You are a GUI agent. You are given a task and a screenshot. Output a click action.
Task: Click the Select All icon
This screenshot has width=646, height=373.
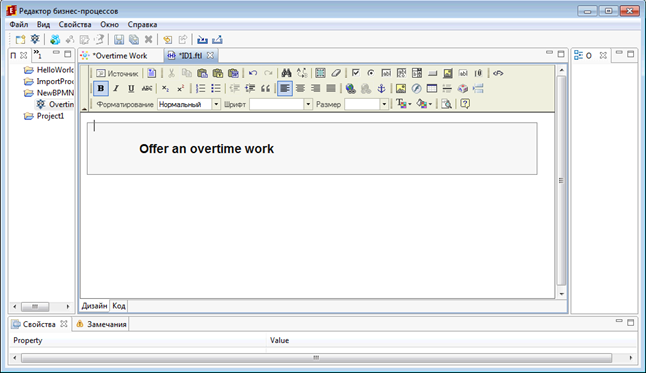pyautogui.click(x=320, y=73)
